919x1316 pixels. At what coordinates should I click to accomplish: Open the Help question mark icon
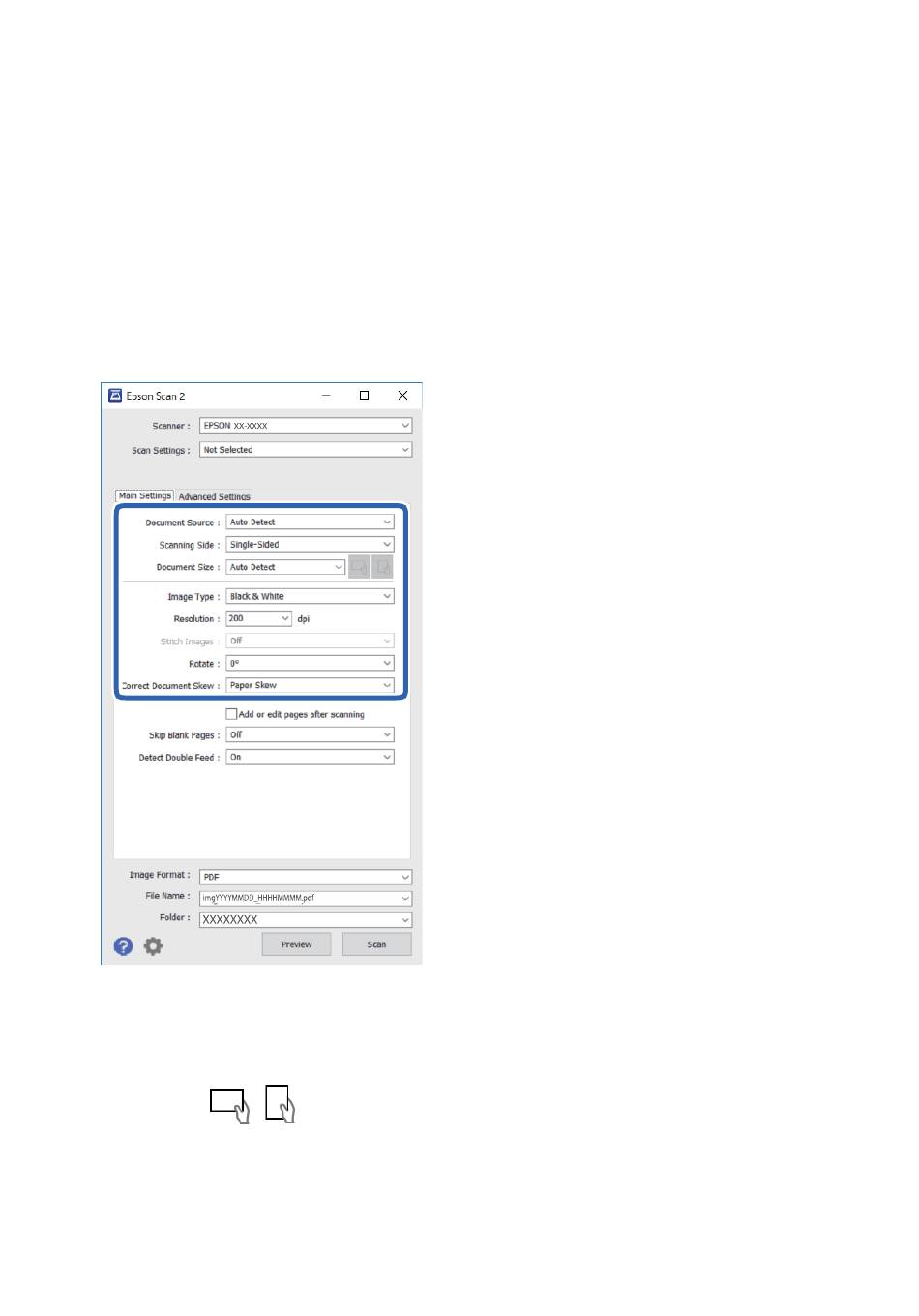pos(123,946)
